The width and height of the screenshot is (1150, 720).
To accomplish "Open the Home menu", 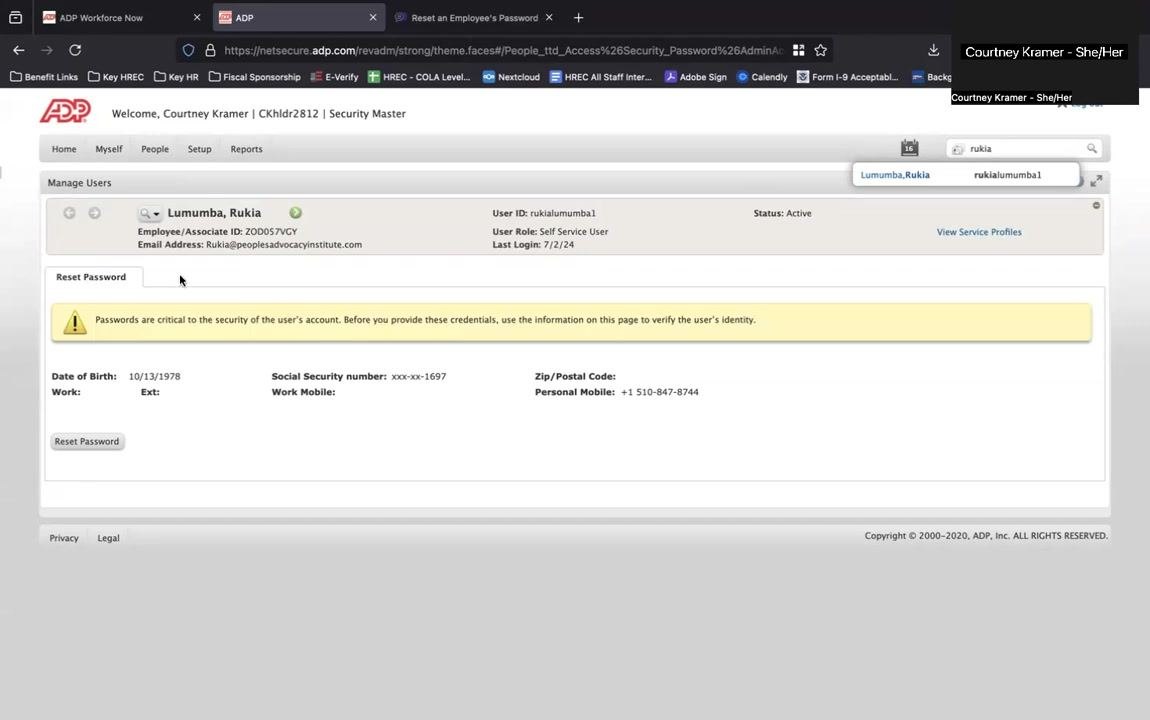I will pos(64,149).
